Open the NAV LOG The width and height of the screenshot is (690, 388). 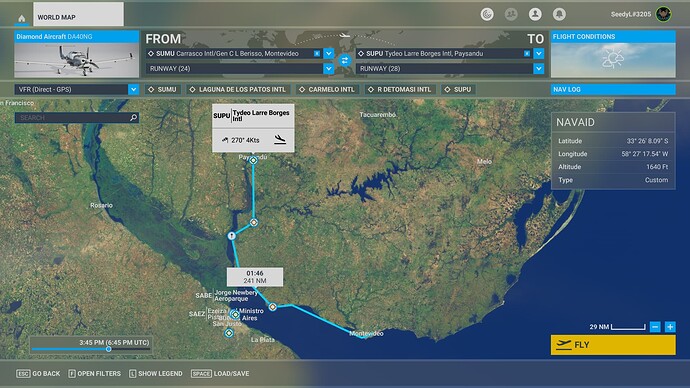point(613,89)
